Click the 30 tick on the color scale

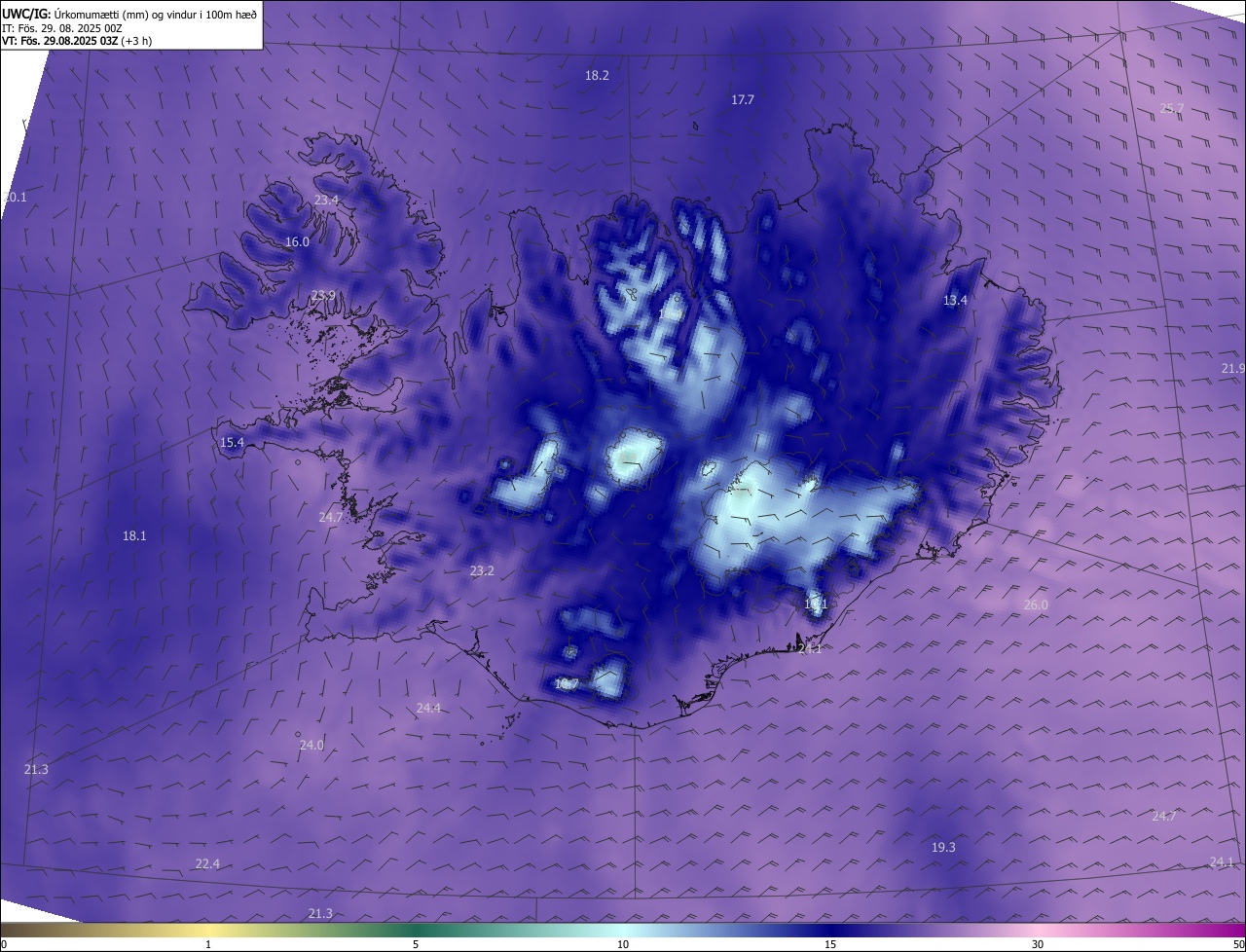[x=1038, y=944]
